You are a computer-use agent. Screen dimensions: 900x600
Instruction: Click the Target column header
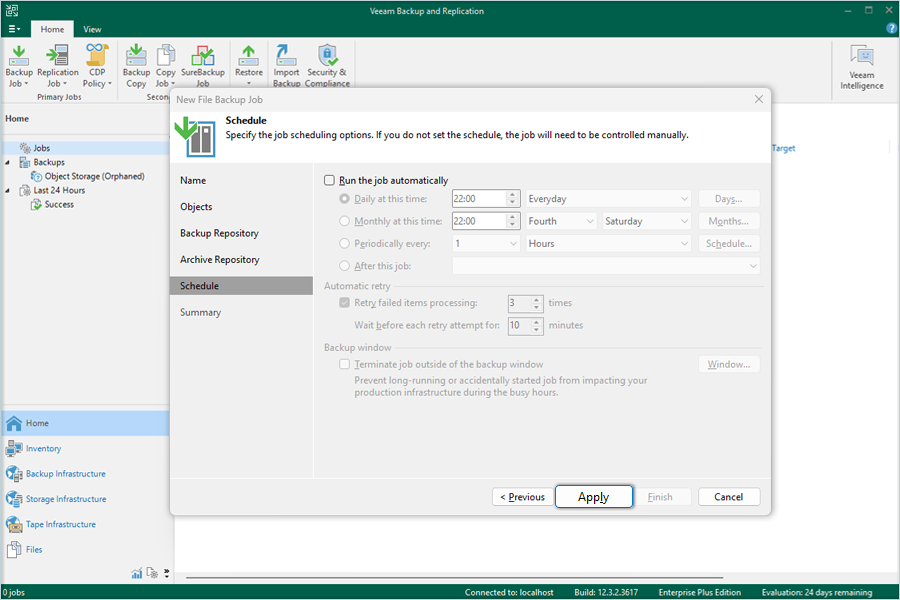(783, 148)
